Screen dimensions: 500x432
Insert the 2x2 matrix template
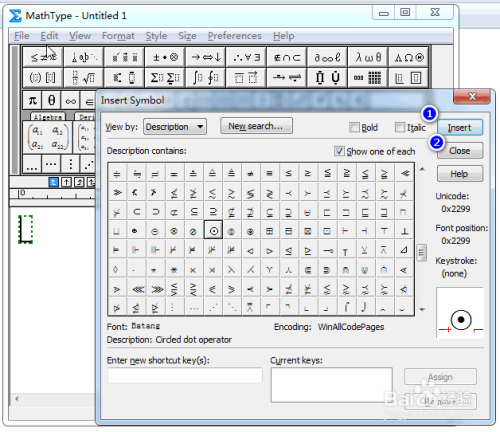tap(48, 137)
